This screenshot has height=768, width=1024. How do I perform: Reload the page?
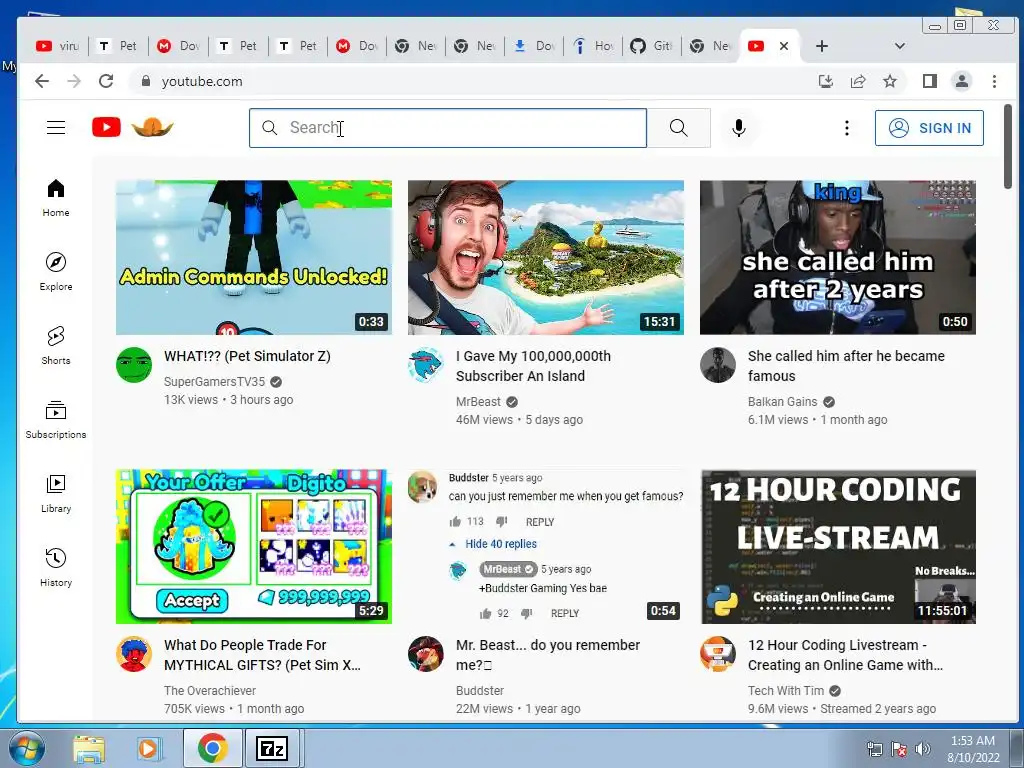(x=106, y=81)
